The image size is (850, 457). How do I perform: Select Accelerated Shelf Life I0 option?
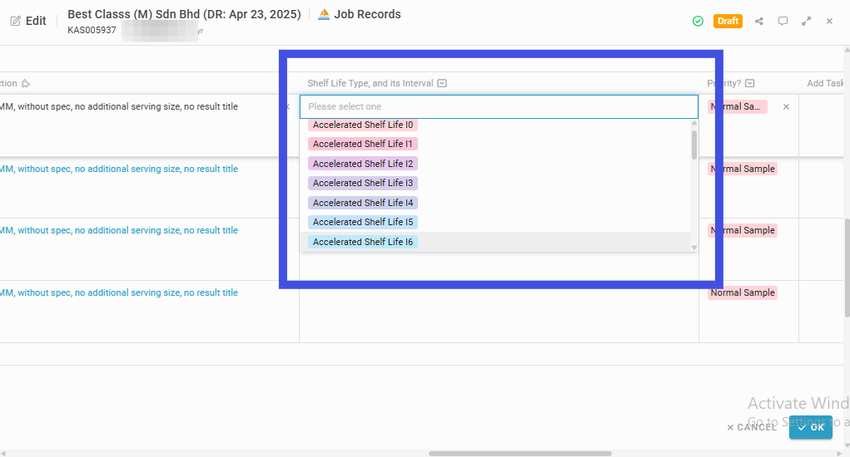(363, 125)
